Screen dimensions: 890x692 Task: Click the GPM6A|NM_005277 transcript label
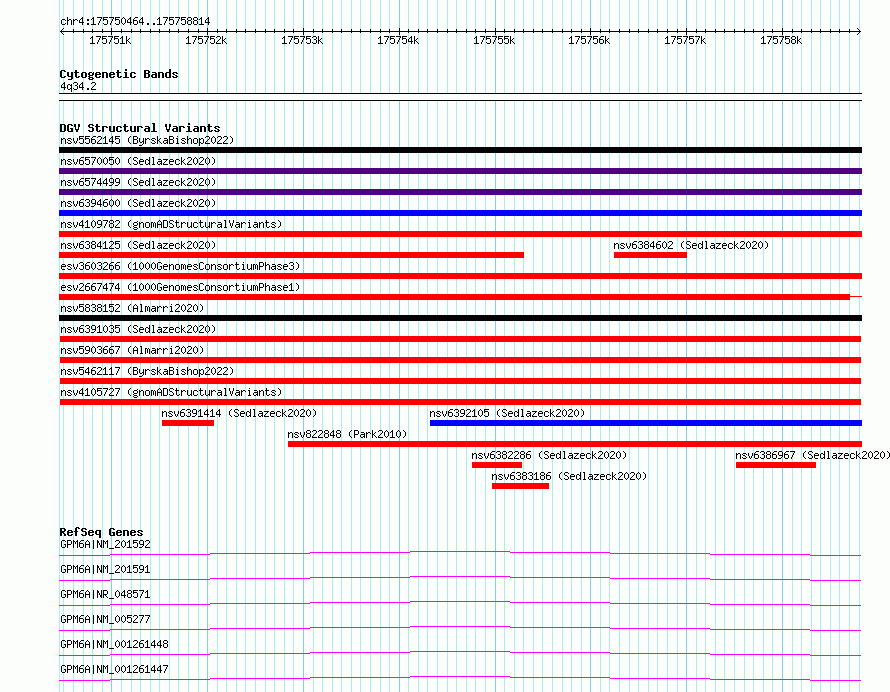106,619
